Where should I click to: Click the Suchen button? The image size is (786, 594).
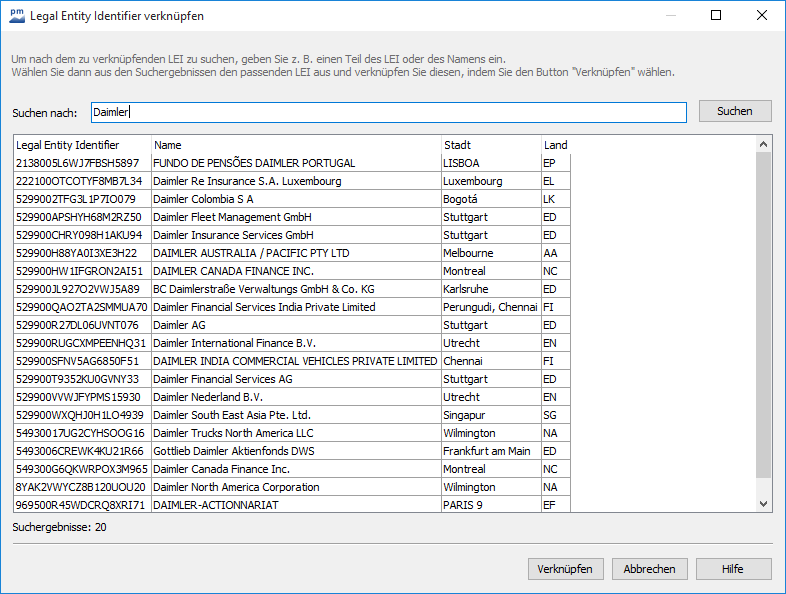click(x=735, y=111)
